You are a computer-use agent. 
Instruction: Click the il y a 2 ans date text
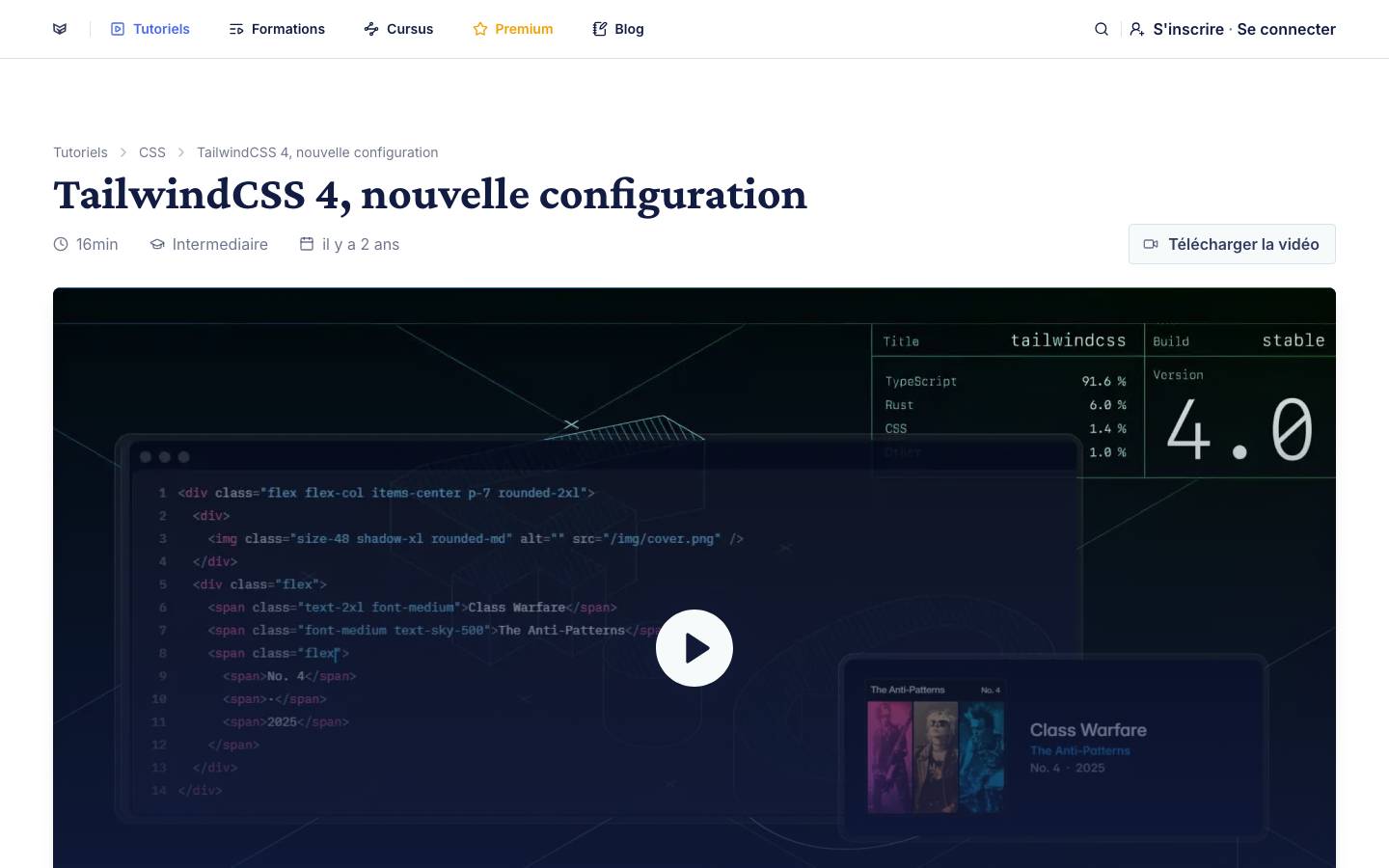pyautogui.click(x=361, y=244)
